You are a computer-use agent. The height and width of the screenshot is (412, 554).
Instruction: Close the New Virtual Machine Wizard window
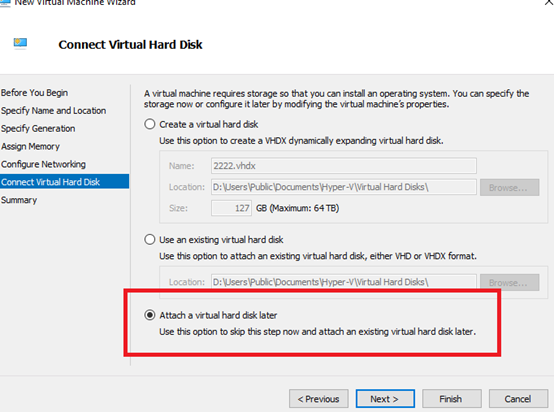pyautogui.click(x=549, y=2)
